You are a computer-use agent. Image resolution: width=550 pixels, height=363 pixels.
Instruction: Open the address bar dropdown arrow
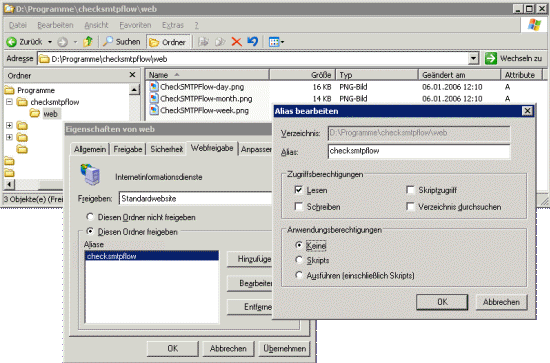coord(474,59)
